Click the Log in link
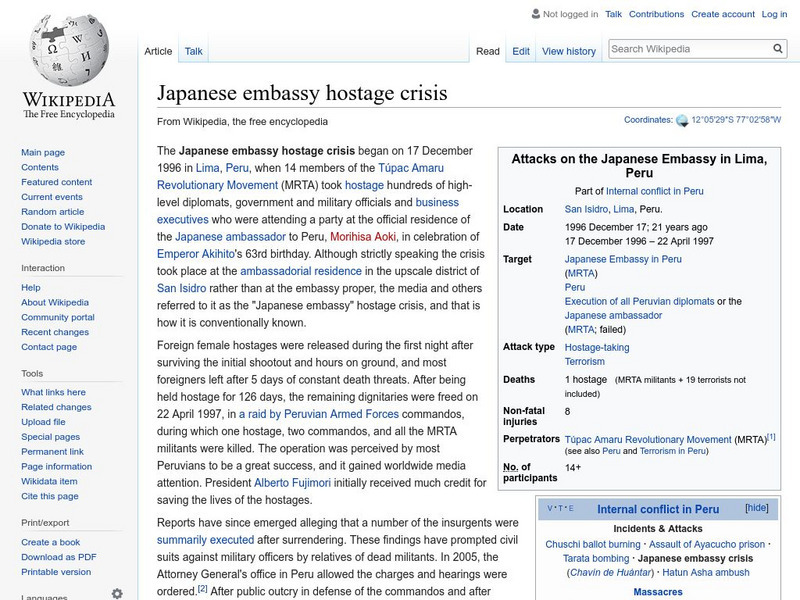800x600 pixels. (776, 14)
